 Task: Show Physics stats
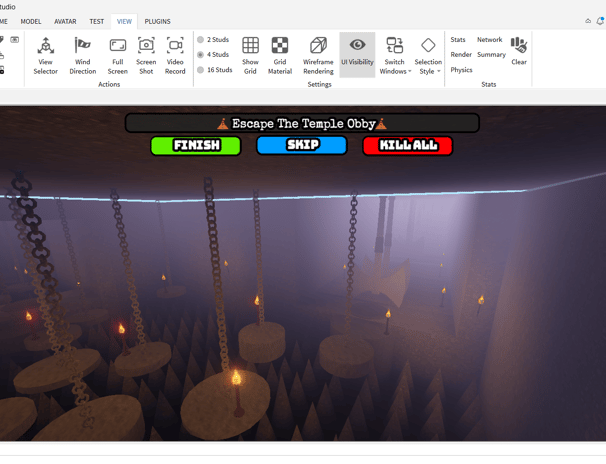[461, 70]
